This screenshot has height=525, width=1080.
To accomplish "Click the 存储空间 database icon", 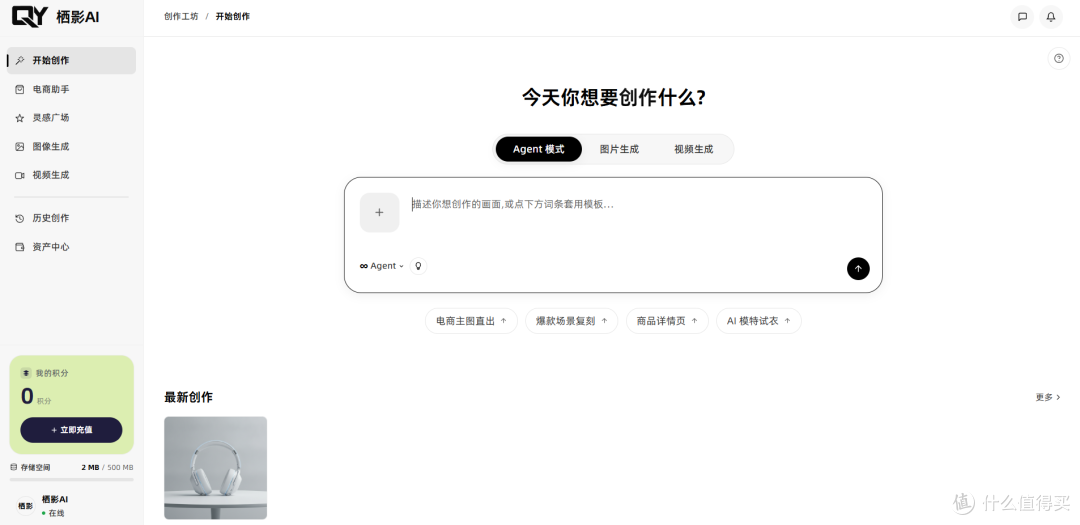I will click(14, 467).
